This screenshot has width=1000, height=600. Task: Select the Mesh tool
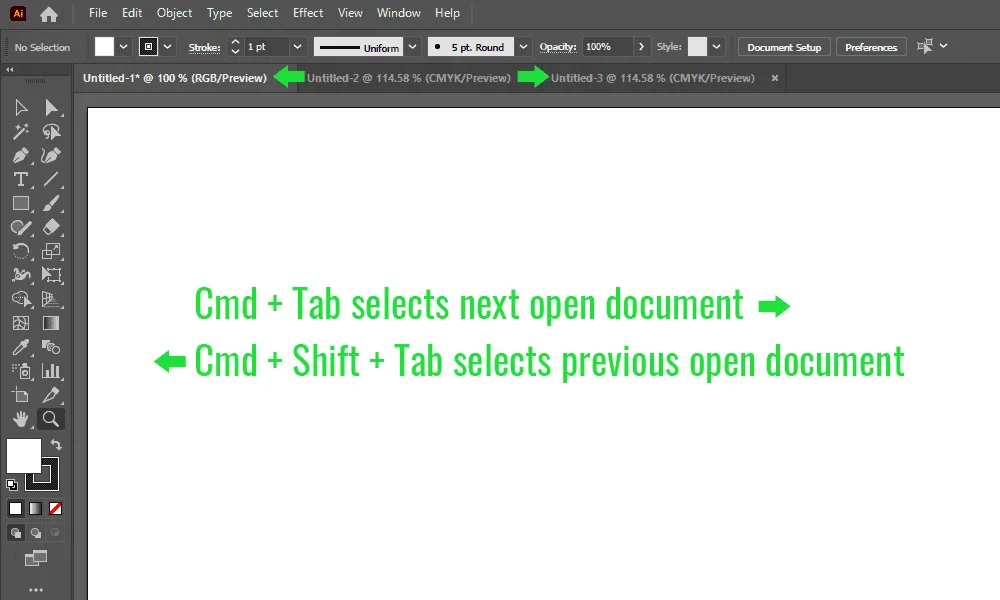coord(20,323)
